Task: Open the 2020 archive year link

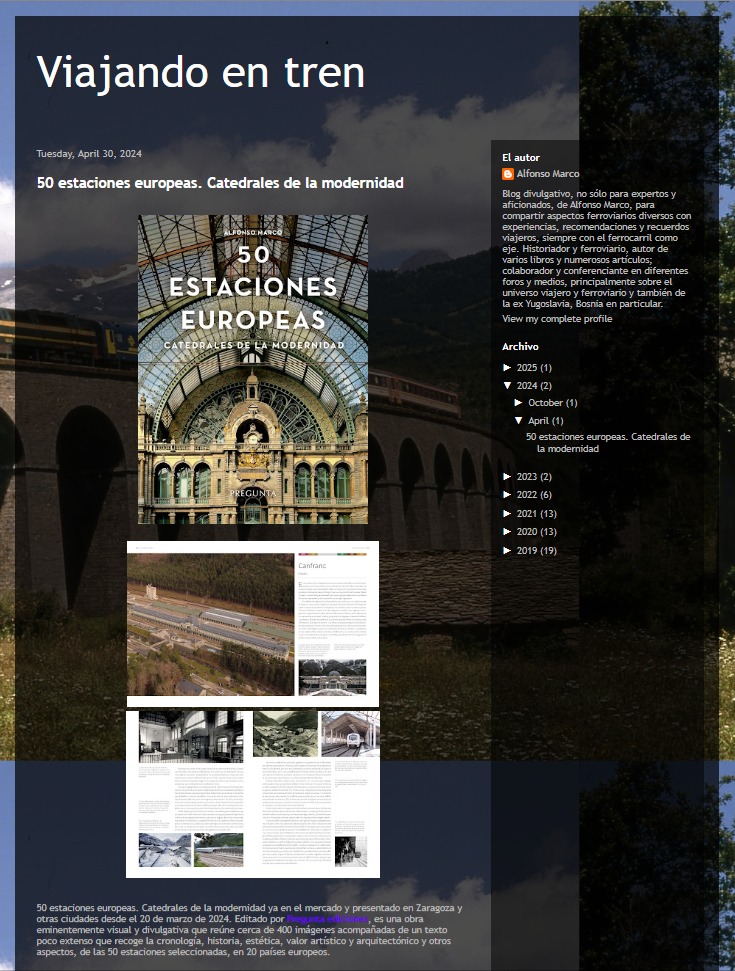Action: pyautogui.click(x=527, y=532)
